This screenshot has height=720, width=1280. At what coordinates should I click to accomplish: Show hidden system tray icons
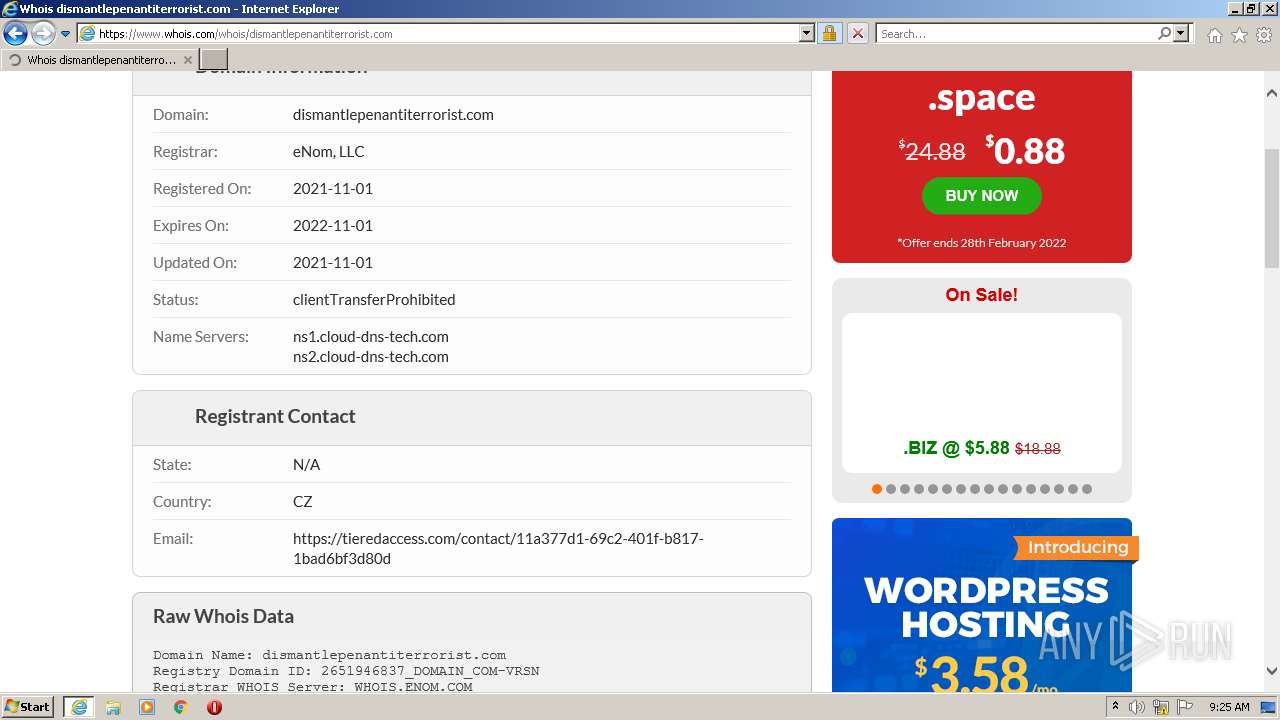pos(1115,706)
